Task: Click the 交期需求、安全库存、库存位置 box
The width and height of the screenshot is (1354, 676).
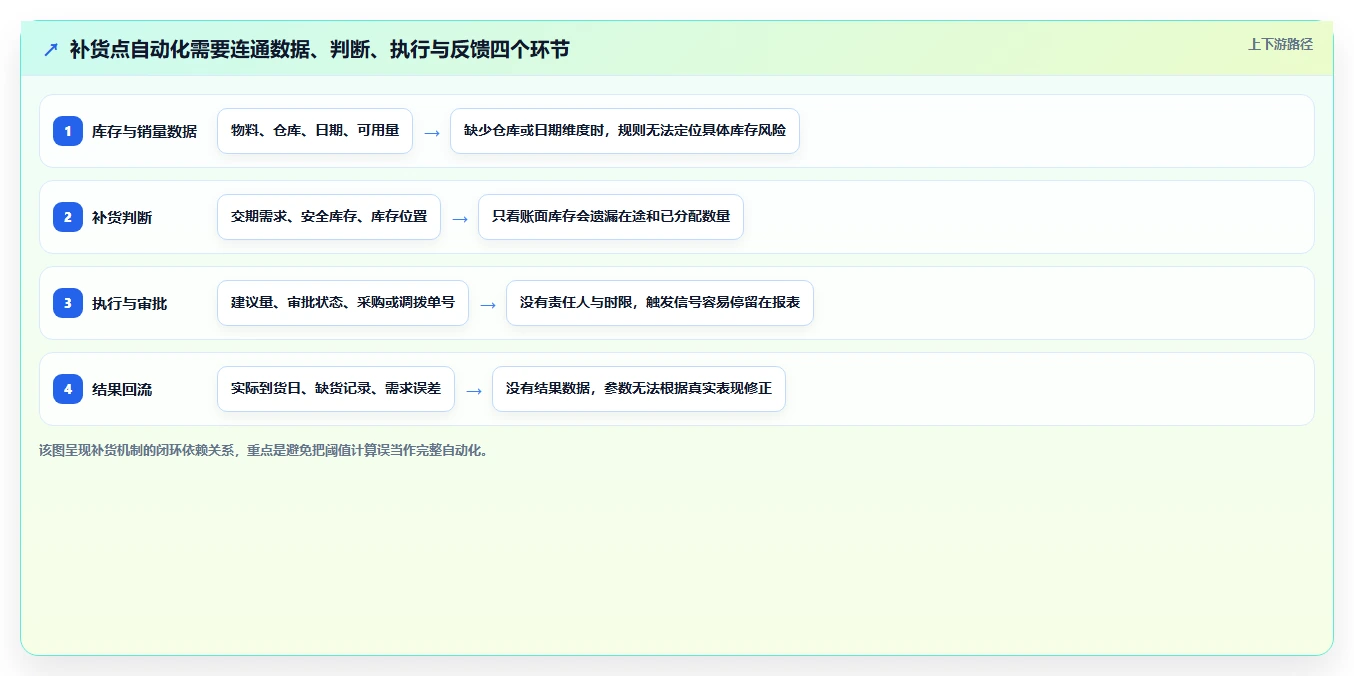Action: tap(329, 217)
